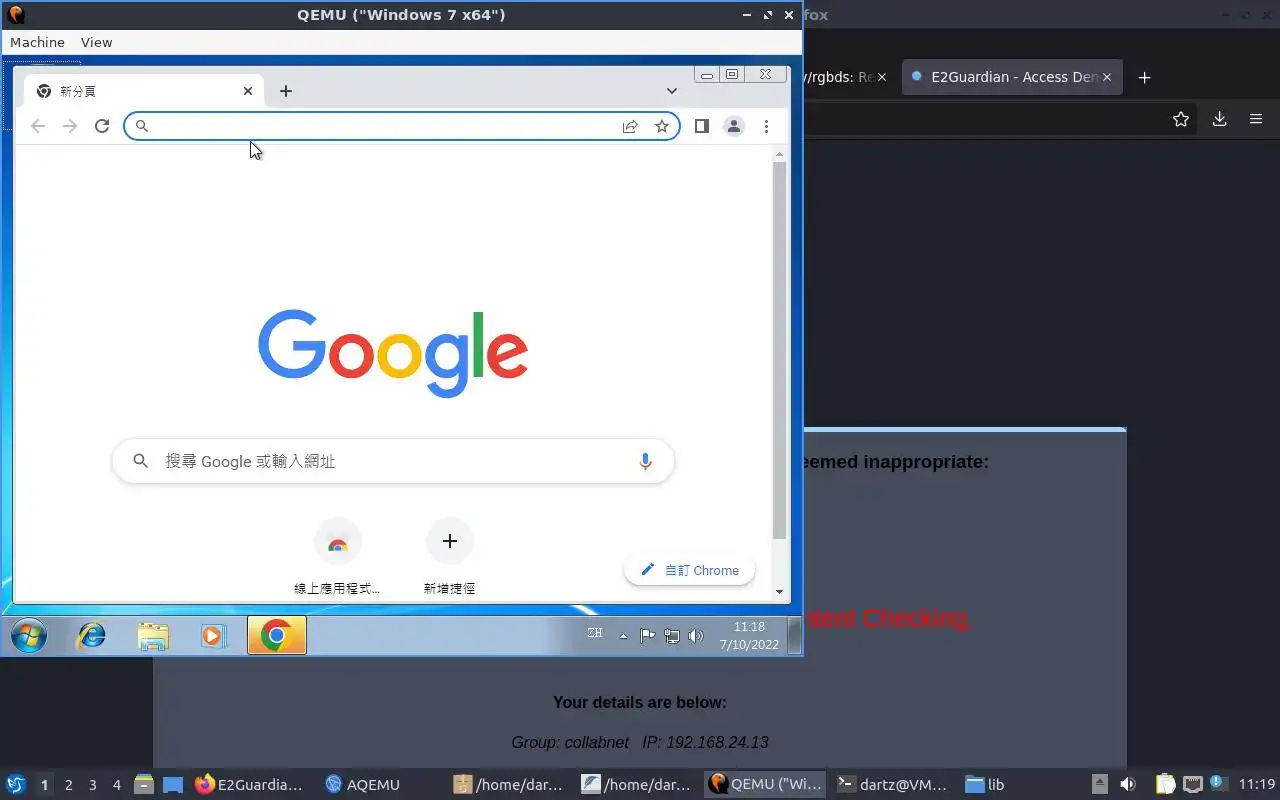Bookmark the page with Chrome's star icon
The width and height of the screenshot is (1280, 800).
click(x=662, y=126)
